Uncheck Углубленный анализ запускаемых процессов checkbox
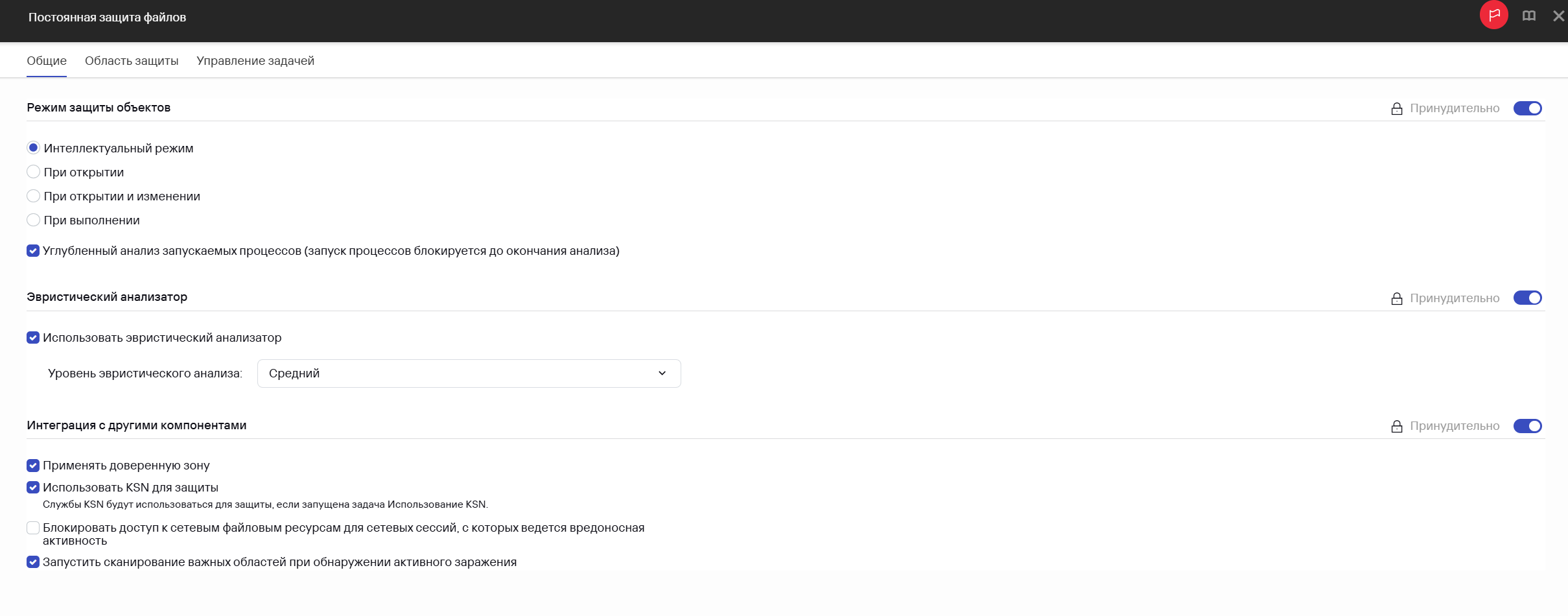The image size is (1568, 616). 33,251
